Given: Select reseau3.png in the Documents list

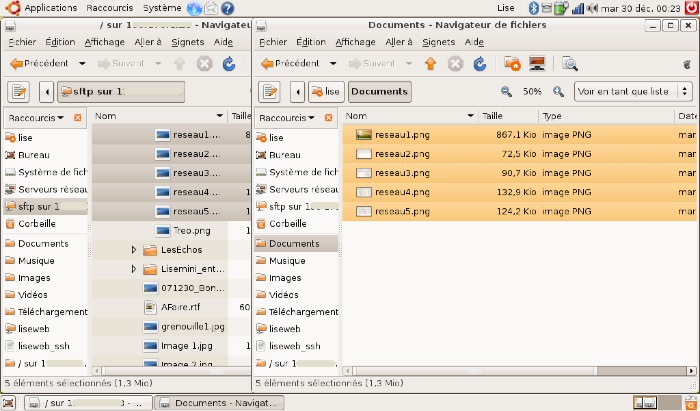Looking at the screenshot, I should [397, 173].
